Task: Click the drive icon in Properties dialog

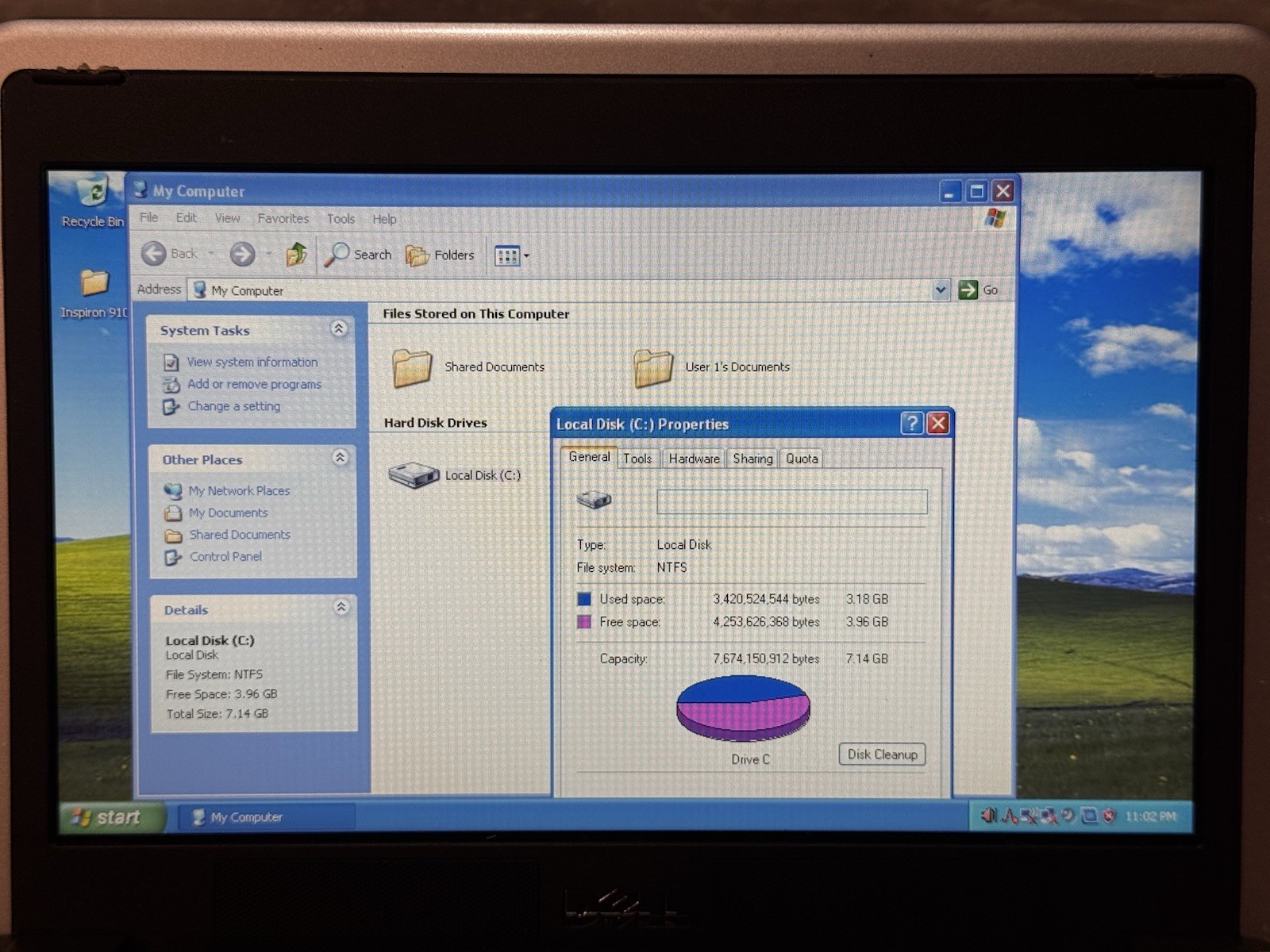Action: (594, 500)
